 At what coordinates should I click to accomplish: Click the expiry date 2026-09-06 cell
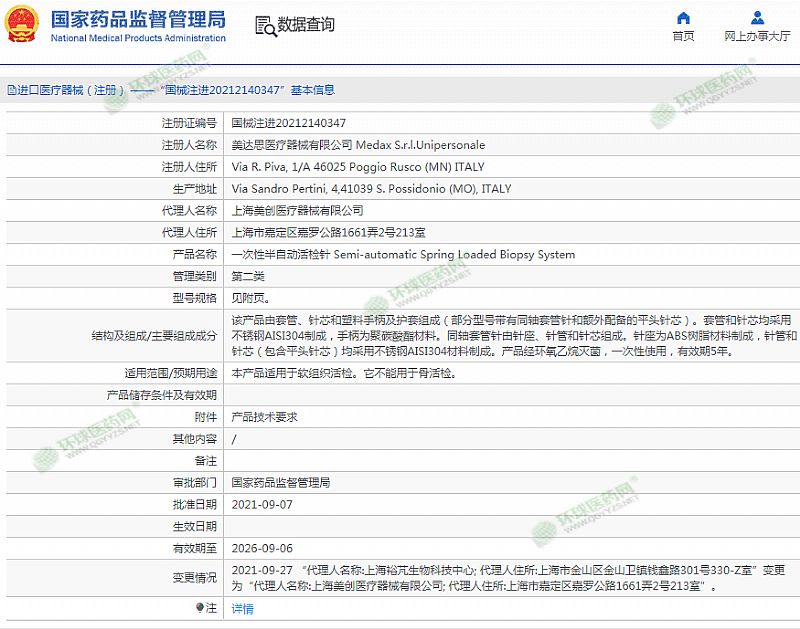(x=261, y=548)
